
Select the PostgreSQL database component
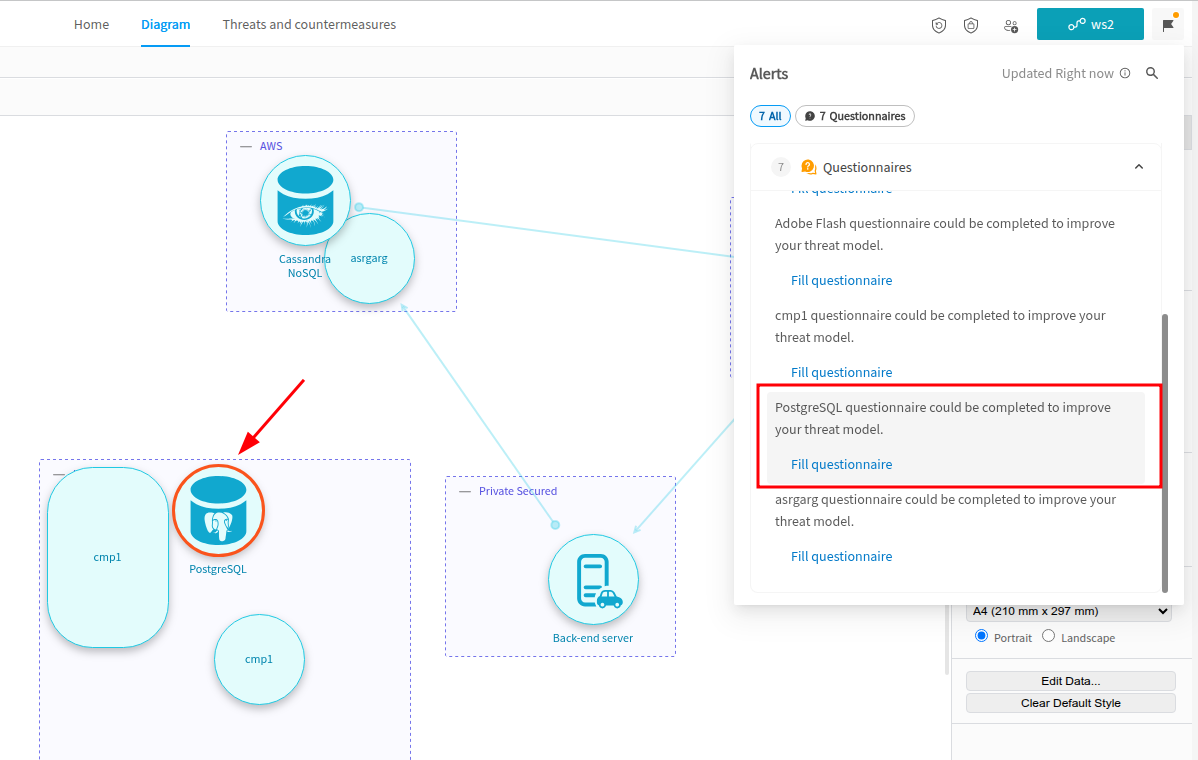pos(219,510)
